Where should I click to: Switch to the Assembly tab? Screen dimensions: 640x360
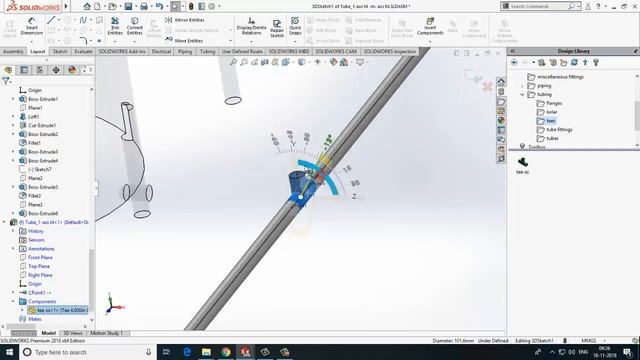pos(13,51)
